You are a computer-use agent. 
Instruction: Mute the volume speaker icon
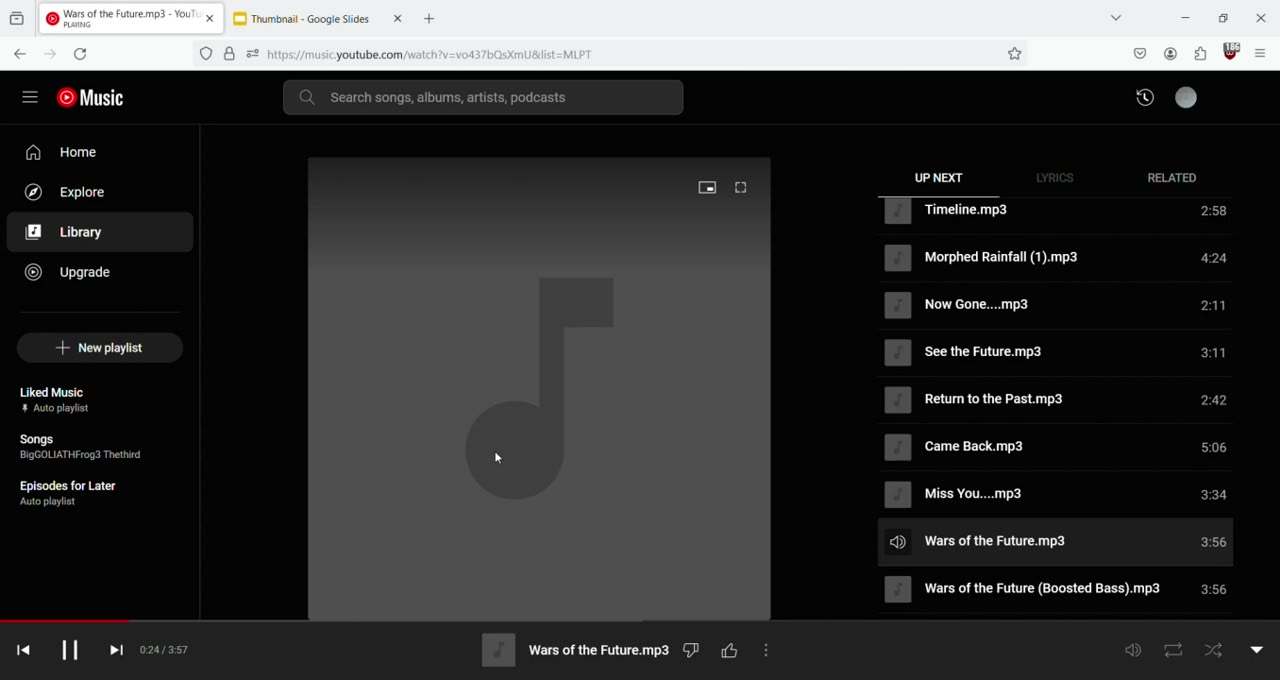tap(1133, 651)
